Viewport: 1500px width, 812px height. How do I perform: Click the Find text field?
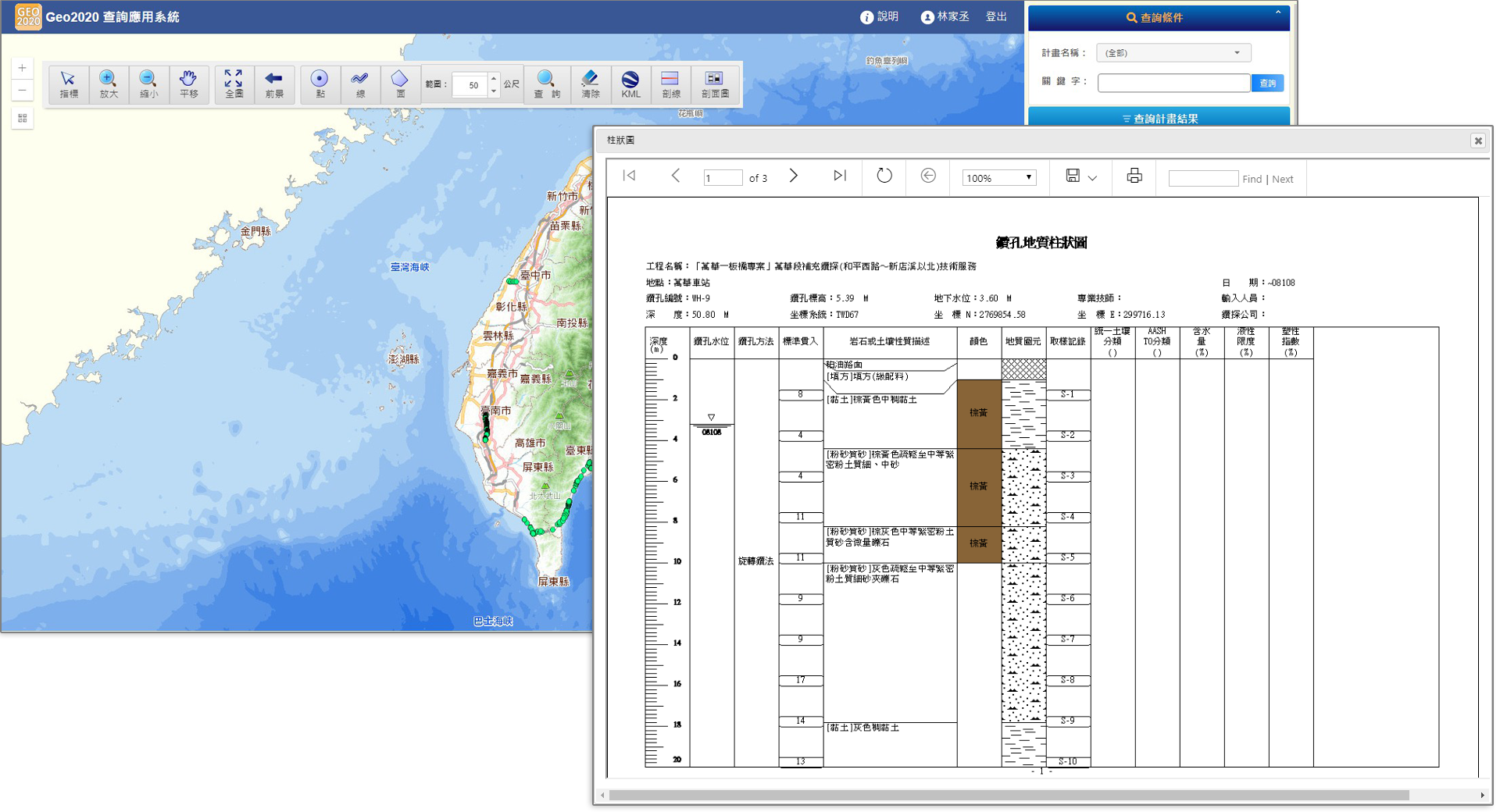[1203, 179]
